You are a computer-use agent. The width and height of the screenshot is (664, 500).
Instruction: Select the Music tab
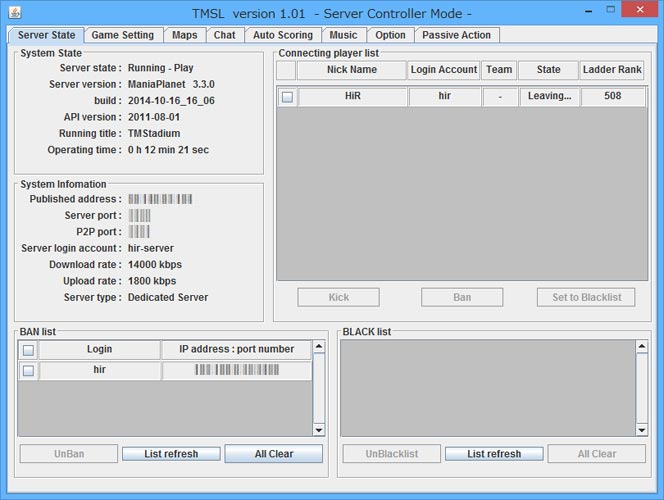343,35
